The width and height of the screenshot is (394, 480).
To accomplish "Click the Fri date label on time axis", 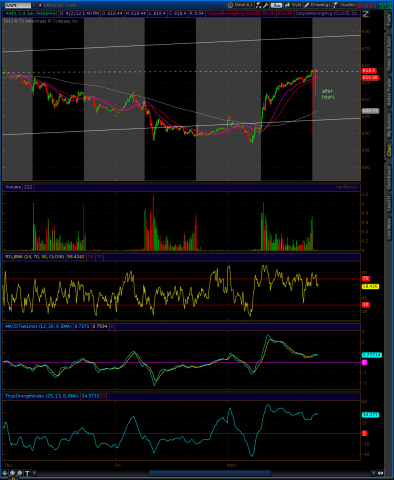I will [118, 465].
